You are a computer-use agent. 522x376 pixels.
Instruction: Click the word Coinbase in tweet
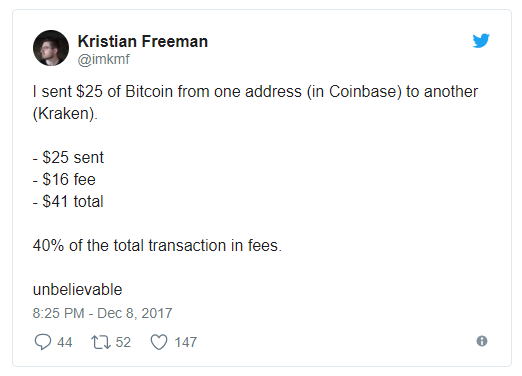click(362, 92)
